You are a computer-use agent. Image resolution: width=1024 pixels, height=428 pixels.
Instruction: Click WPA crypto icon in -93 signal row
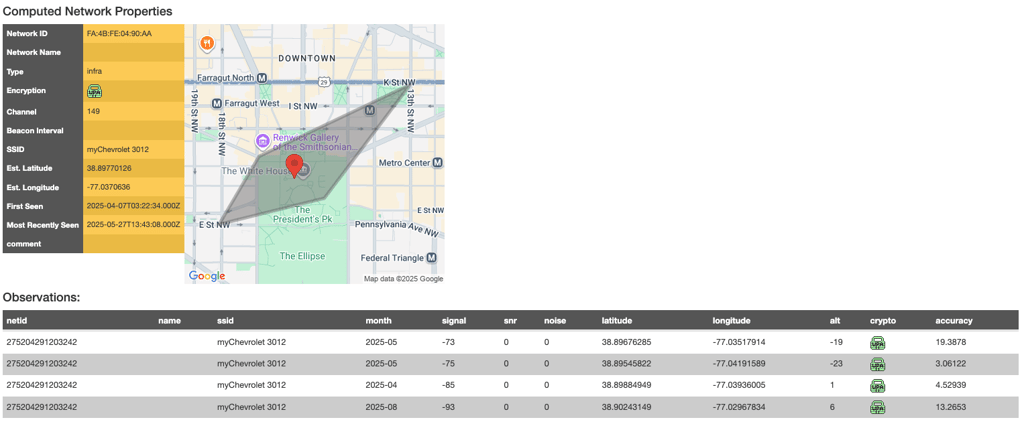(877, 408)
